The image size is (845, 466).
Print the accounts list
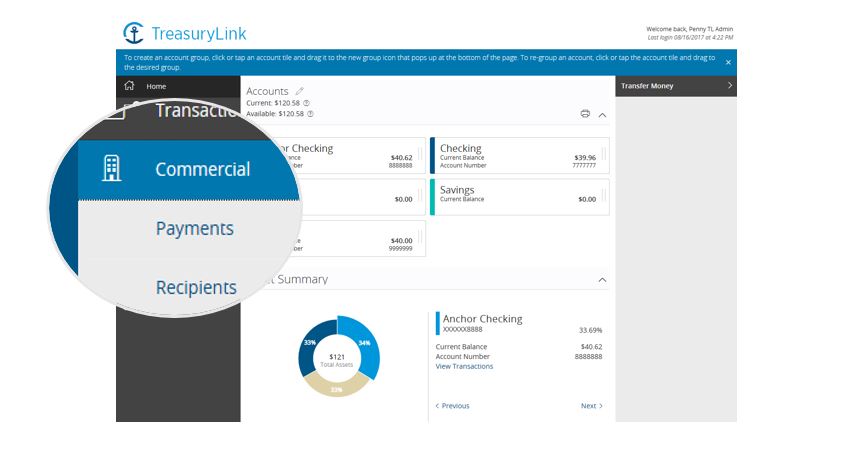coord(585,114)
